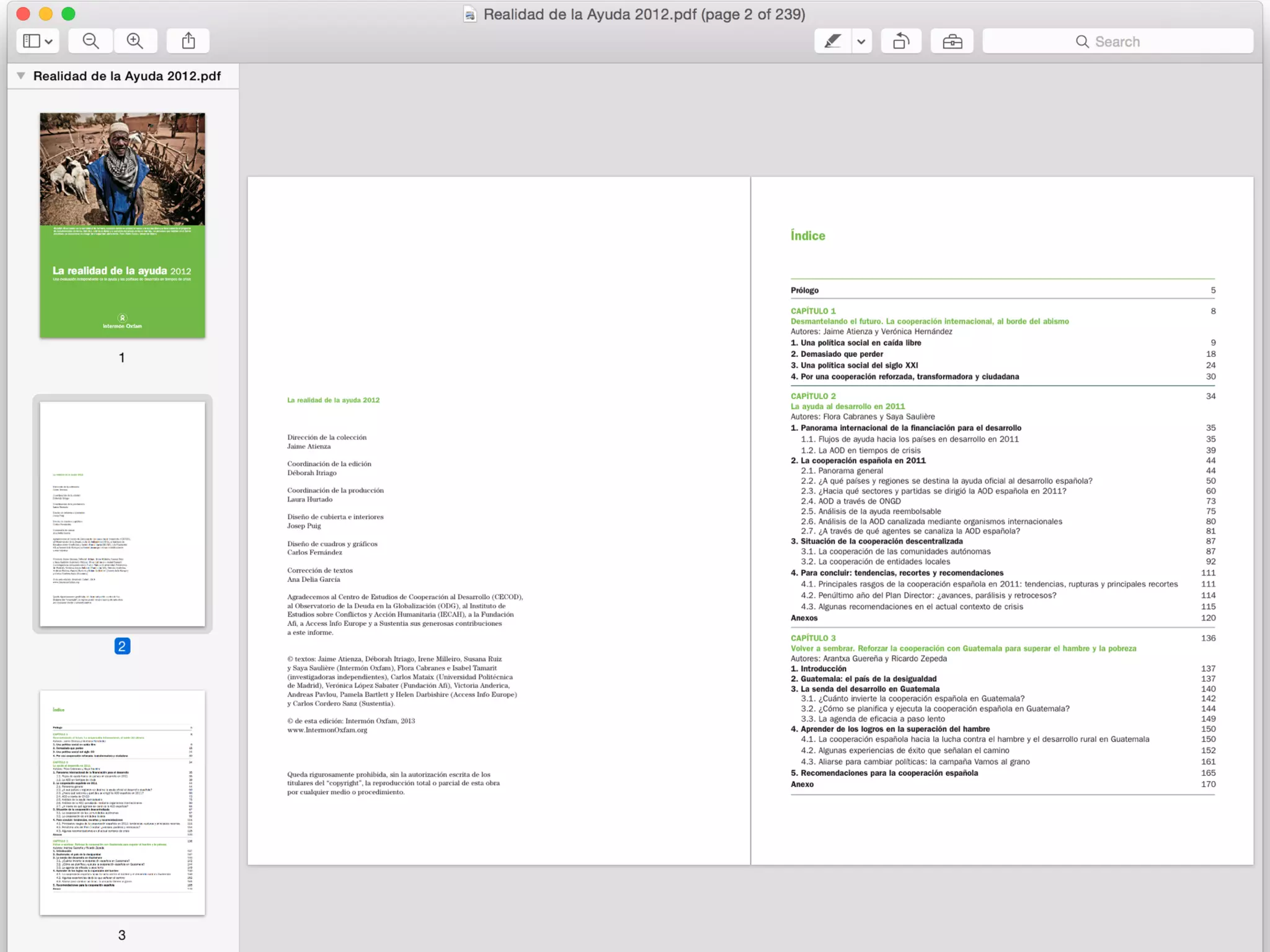Select the cover page 1 thumbnail
The height and width of the screenshot is (952, 1270).
point(122,225)
